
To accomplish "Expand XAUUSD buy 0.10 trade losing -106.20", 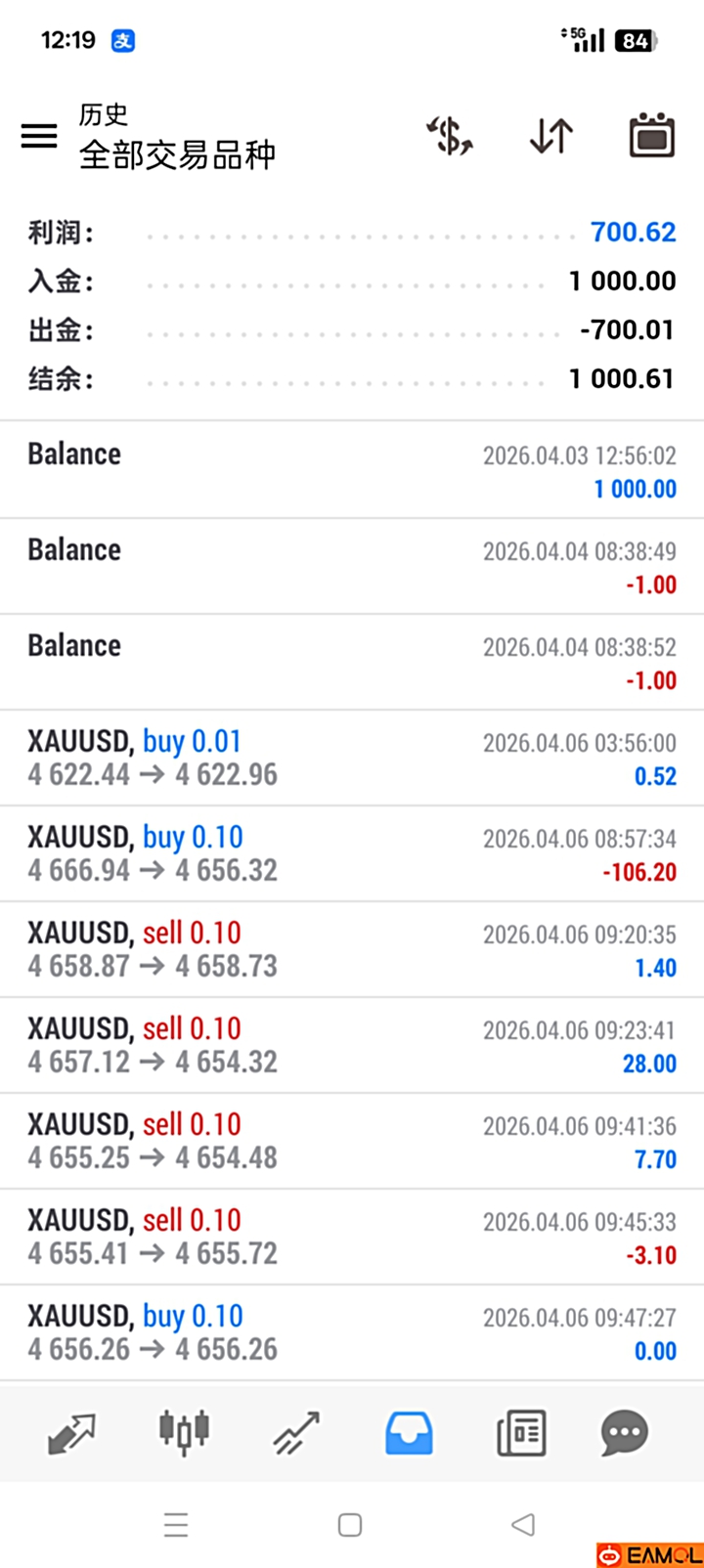I will pos(352,853).
